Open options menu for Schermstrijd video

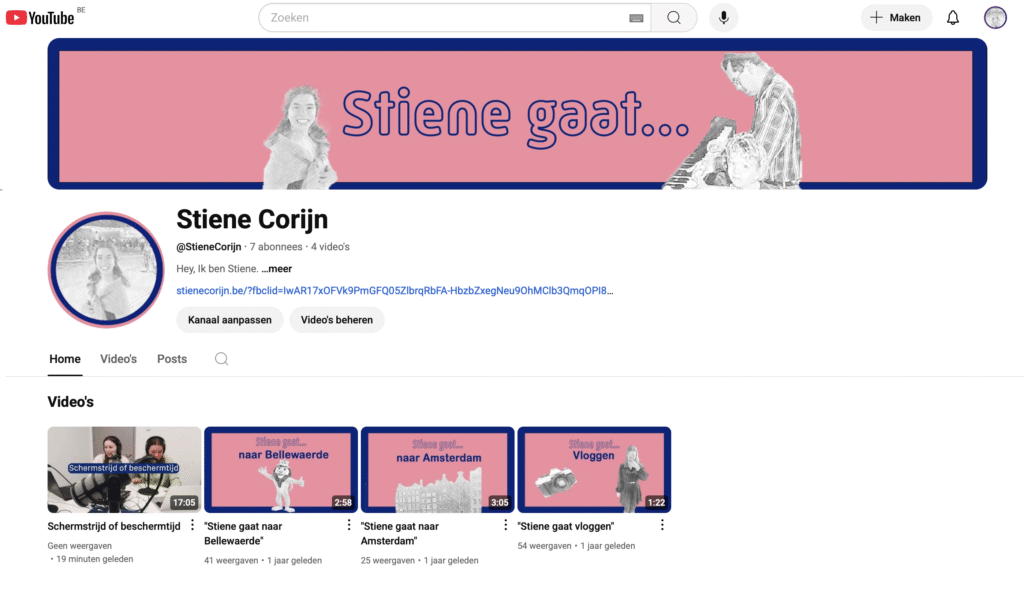click(192, 525)
